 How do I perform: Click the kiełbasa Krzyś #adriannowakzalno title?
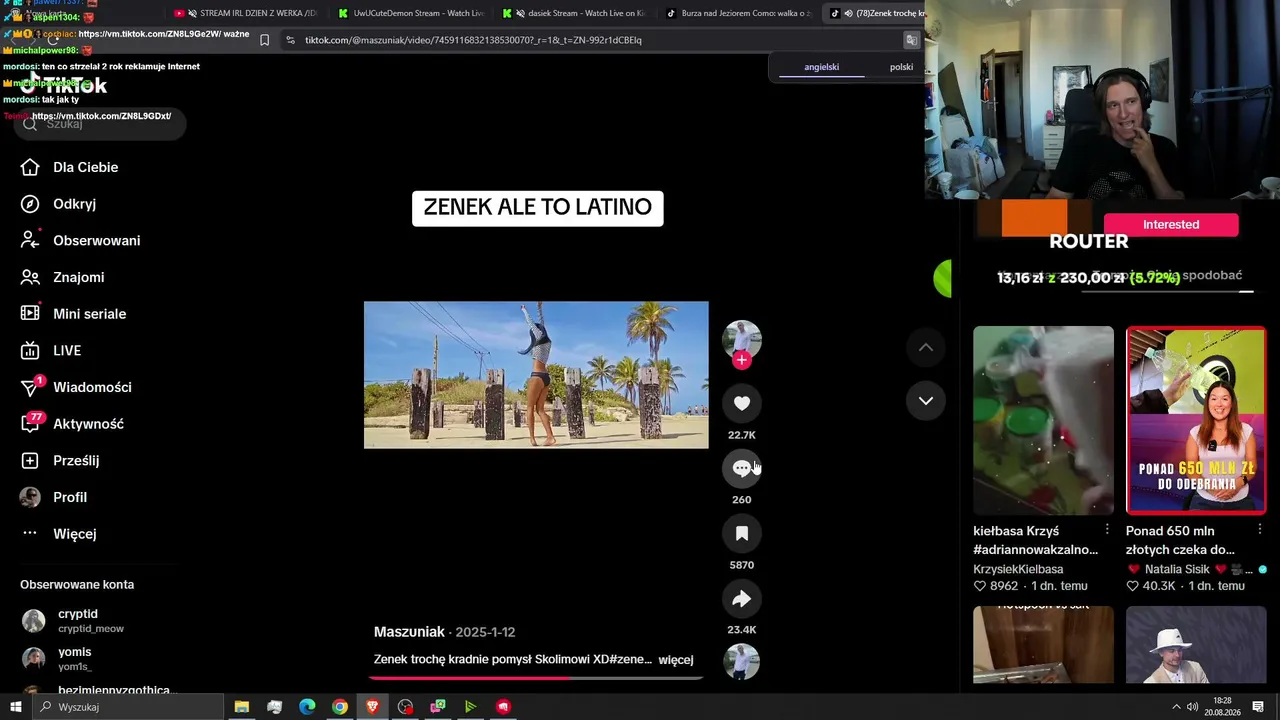point(1035,540)
